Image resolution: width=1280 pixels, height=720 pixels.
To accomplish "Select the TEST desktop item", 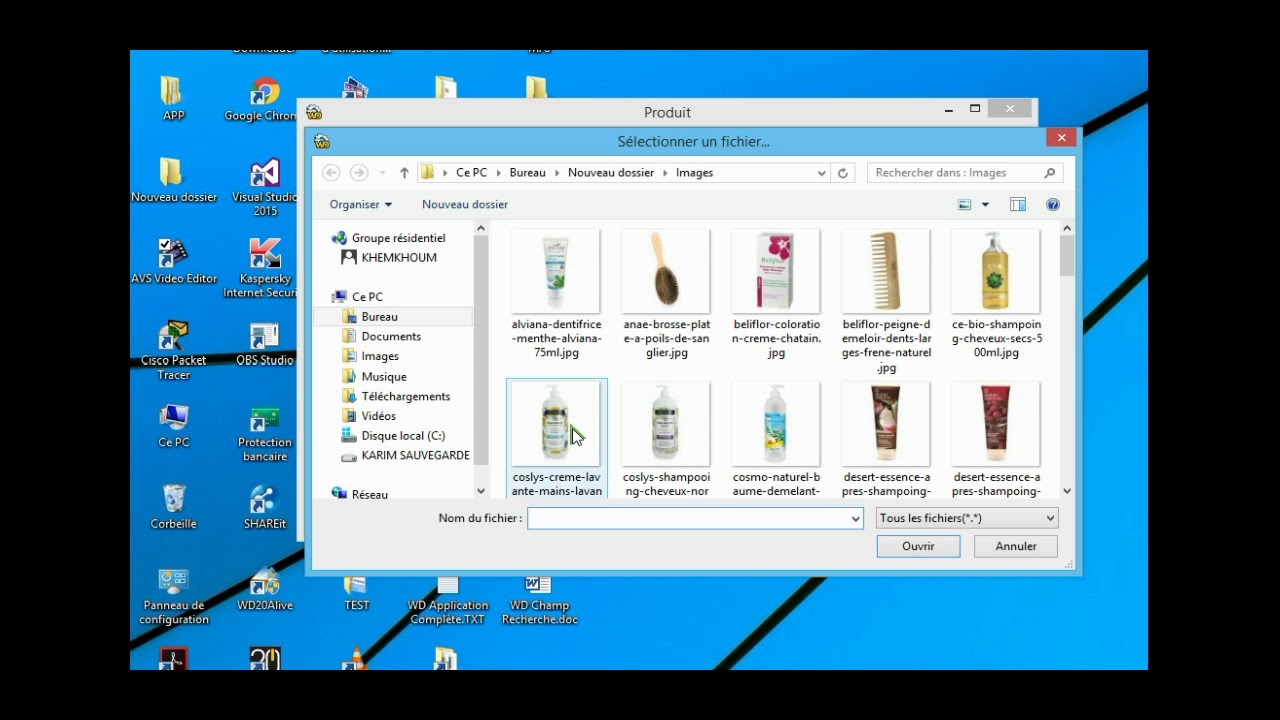I will [x=356, y=593].
